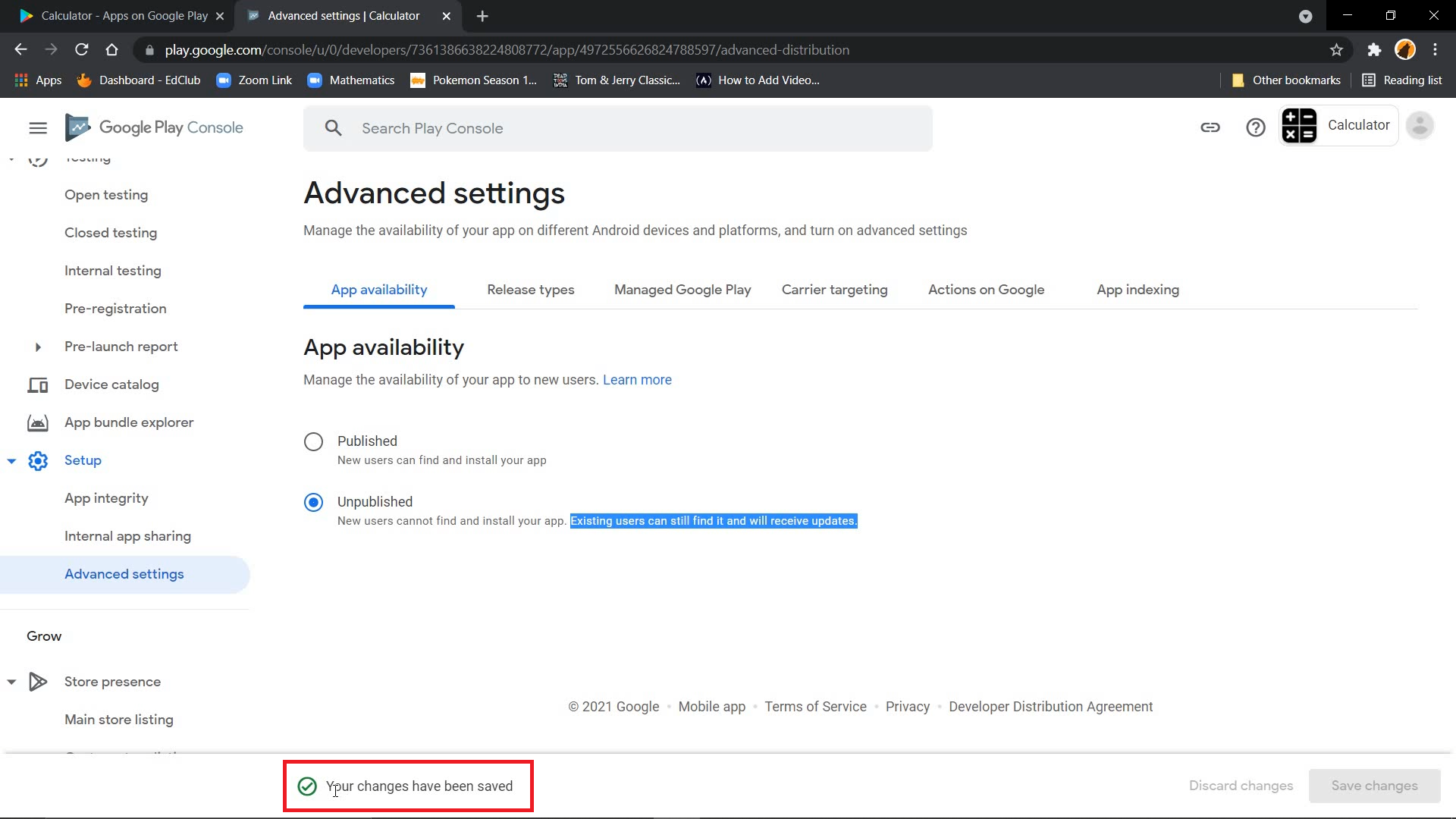Select the Unpublished radio button

313,503
